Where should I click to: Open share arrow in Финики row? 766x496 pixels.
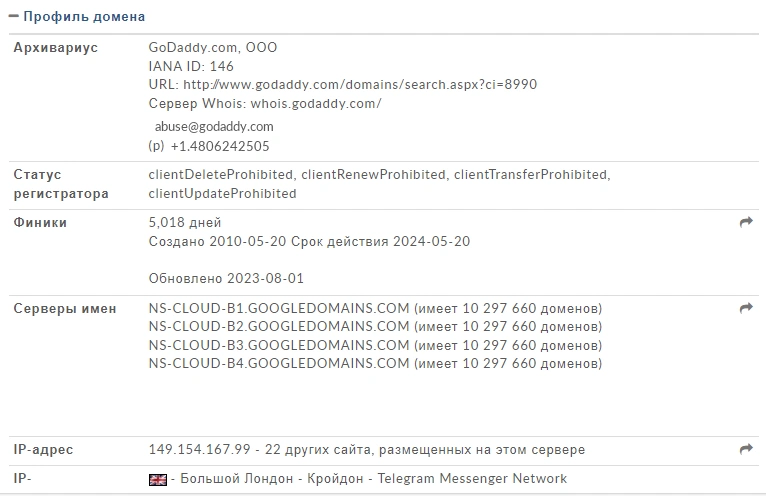(746, 222)
